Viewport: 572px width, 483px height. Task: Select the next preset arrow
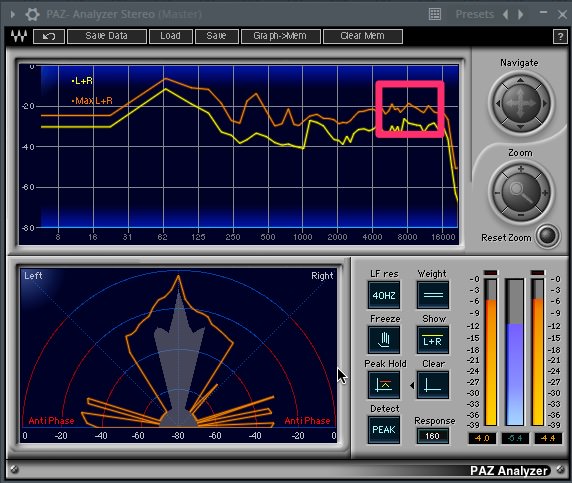pos(521,15)
